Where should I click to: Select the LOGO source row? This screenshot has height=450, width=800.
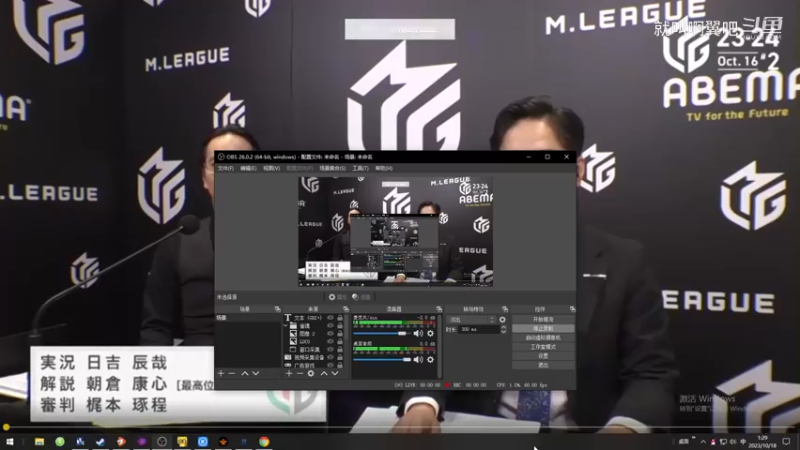314,341
